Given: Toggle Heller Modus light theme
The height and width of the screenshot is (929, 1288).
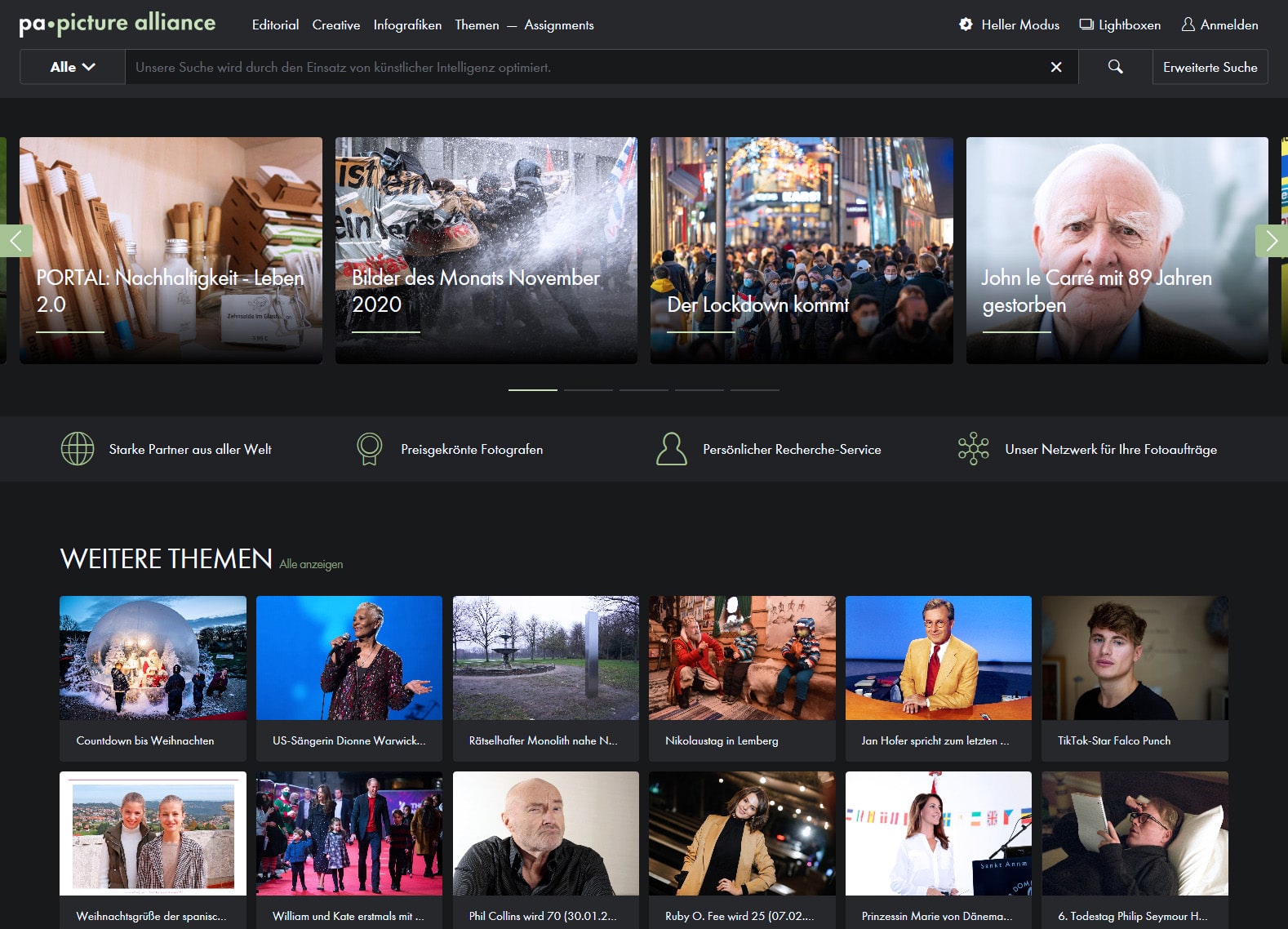Looking at the screenshot, I should [1009, 24].
